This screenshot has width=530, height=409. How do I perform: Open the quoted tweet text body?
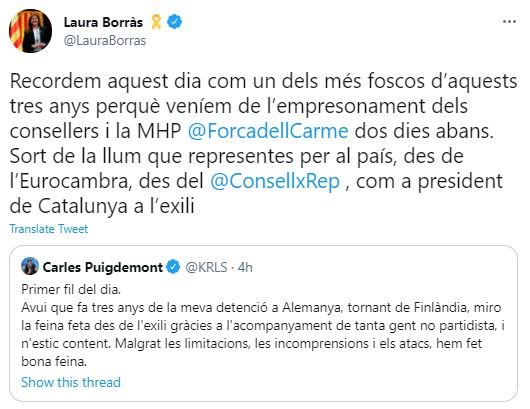pos(263,326)
